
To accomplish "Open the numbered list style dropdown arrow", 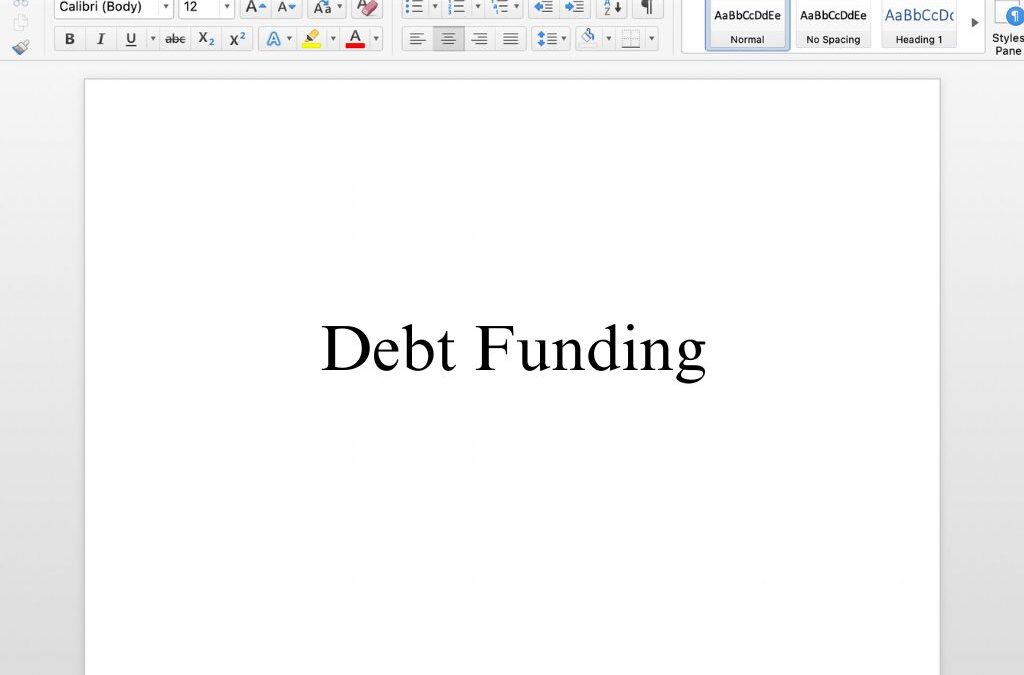I will (477, 8).
